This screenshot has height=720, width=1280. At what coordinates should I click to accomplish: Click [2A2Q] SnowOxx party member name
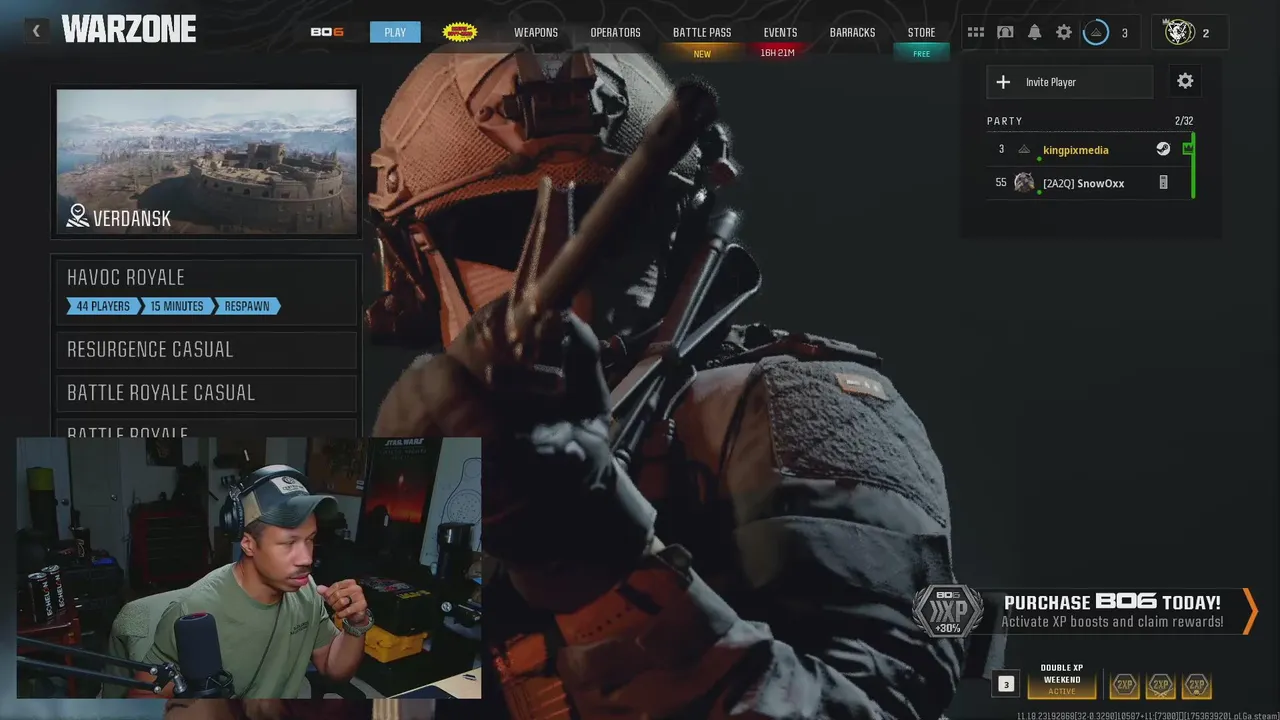1083,183
